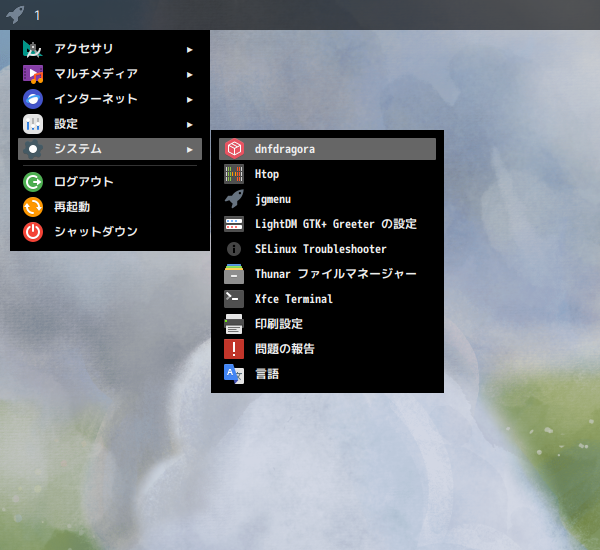Click the インターネット globe icon
Viewport: 600px width, 550px height.
[x=33, y=99]
